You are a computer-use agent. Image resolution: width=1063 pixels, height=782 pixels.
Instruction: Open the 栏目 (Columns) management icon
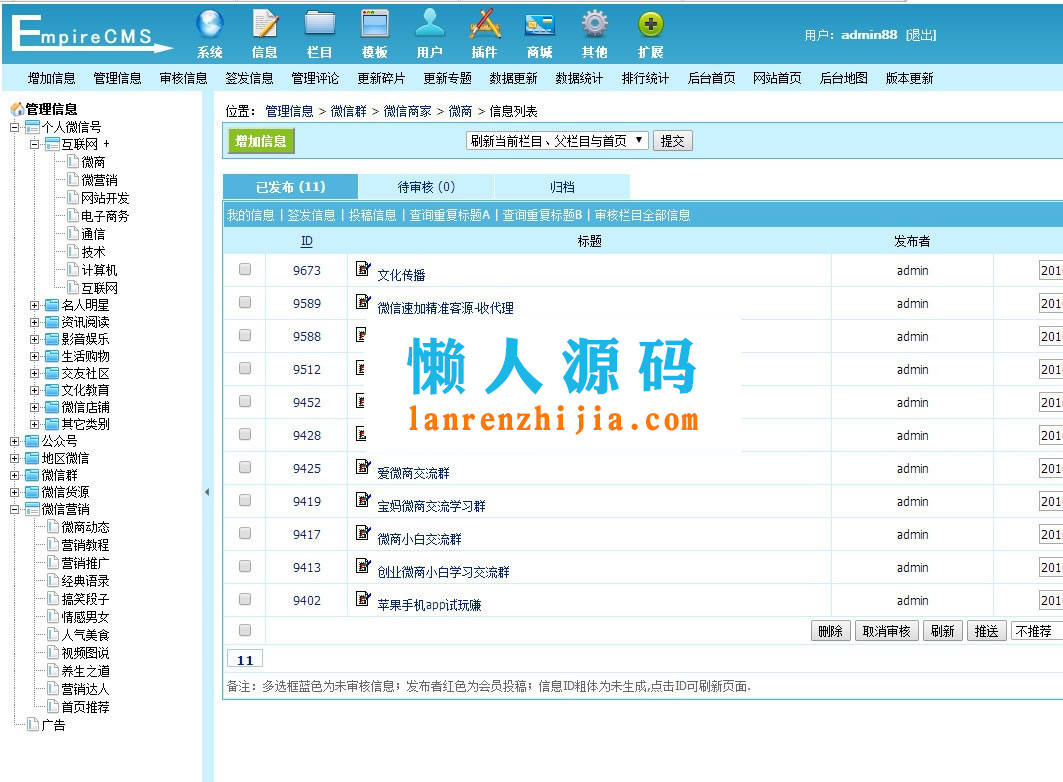pyautogui.click(x=319, y=30)
